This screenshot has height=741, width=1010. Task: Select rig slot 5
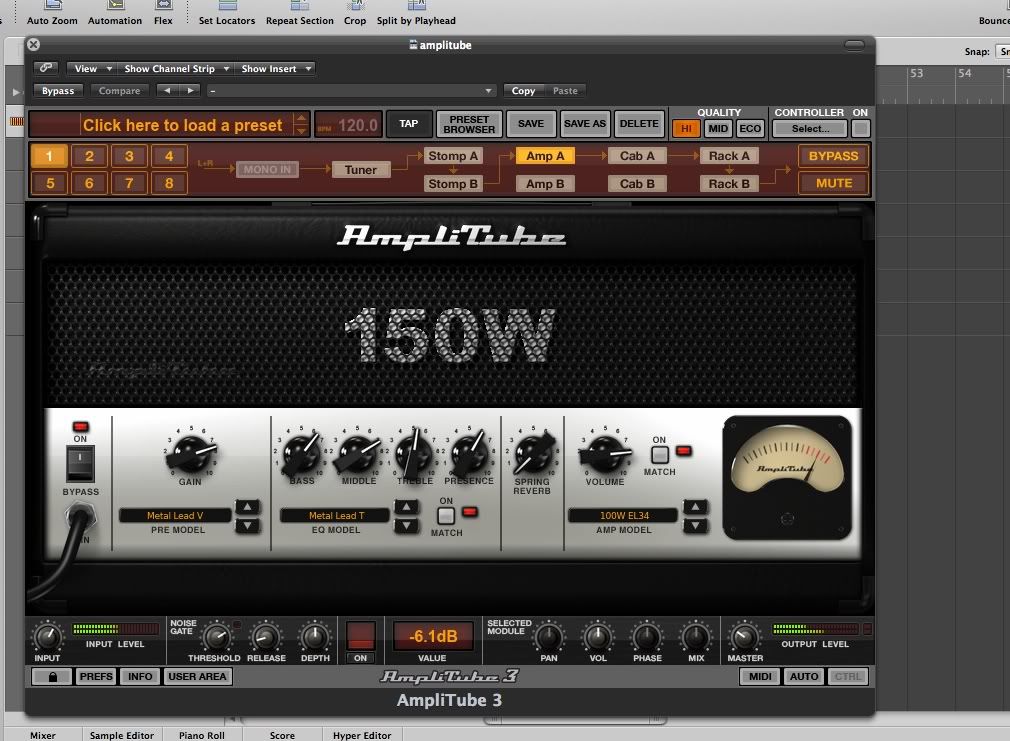coord(50,183)
